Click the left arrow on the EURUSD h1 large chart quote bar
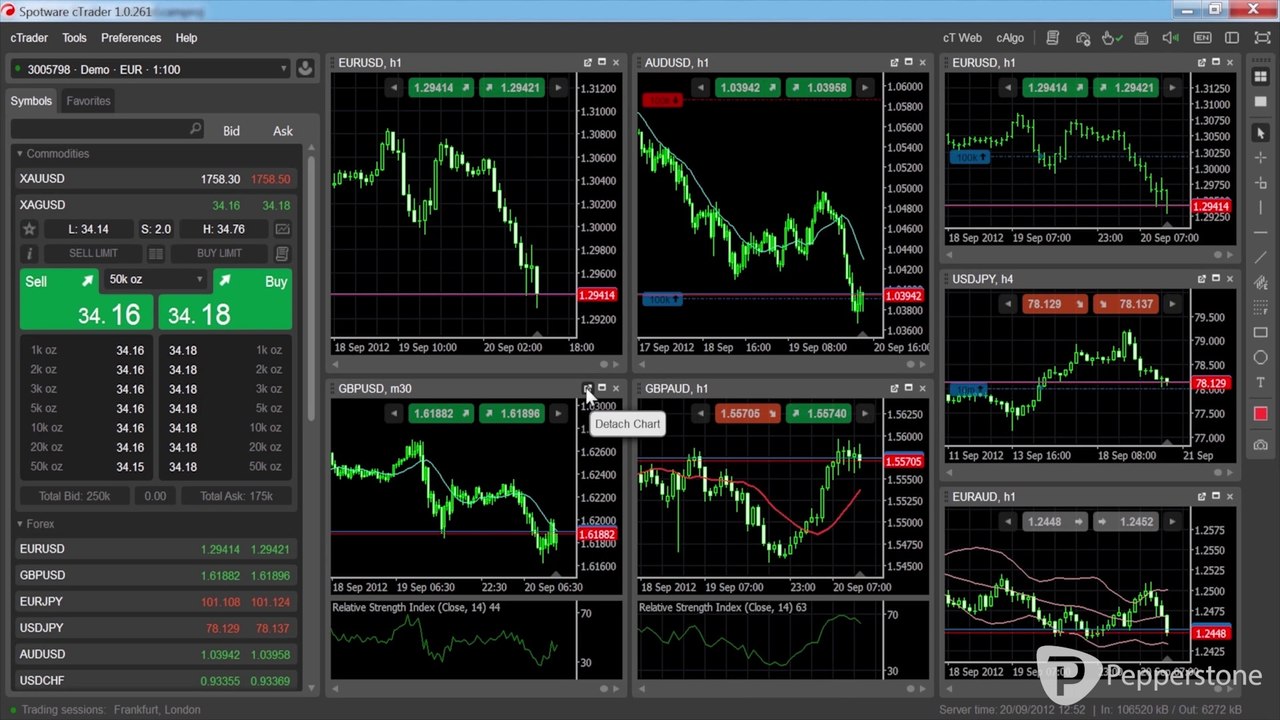Viewport: 1280px width, 720px height. coord(395,88)
